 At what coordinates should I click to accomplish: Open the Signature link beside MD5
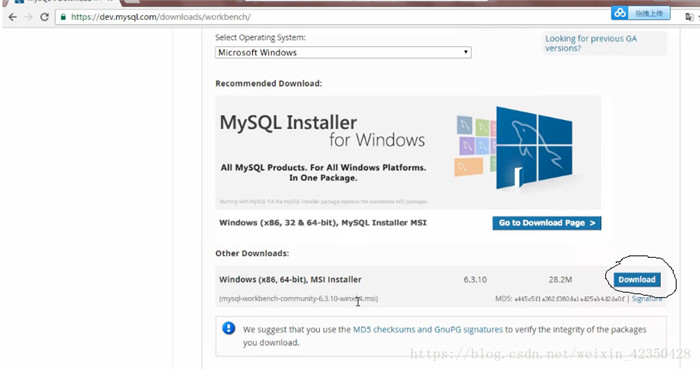click(x=647, y=299)
